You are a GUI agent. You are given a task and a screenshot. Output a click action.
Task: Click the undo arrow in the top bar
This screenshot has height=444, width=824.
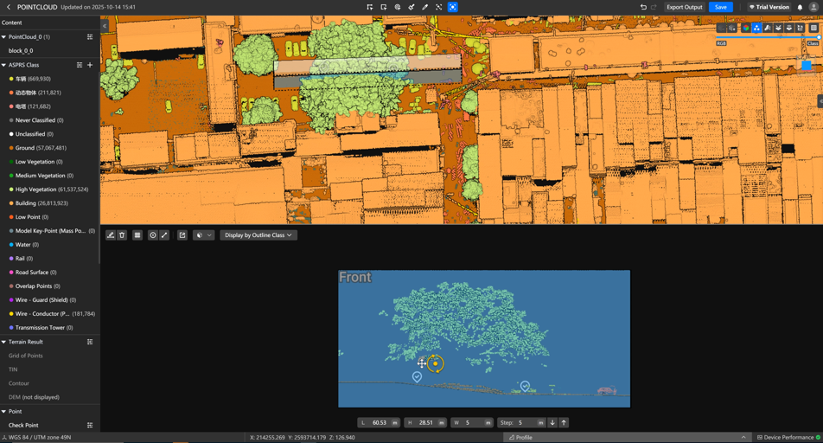pyautogui.click(x=643, y=7)
